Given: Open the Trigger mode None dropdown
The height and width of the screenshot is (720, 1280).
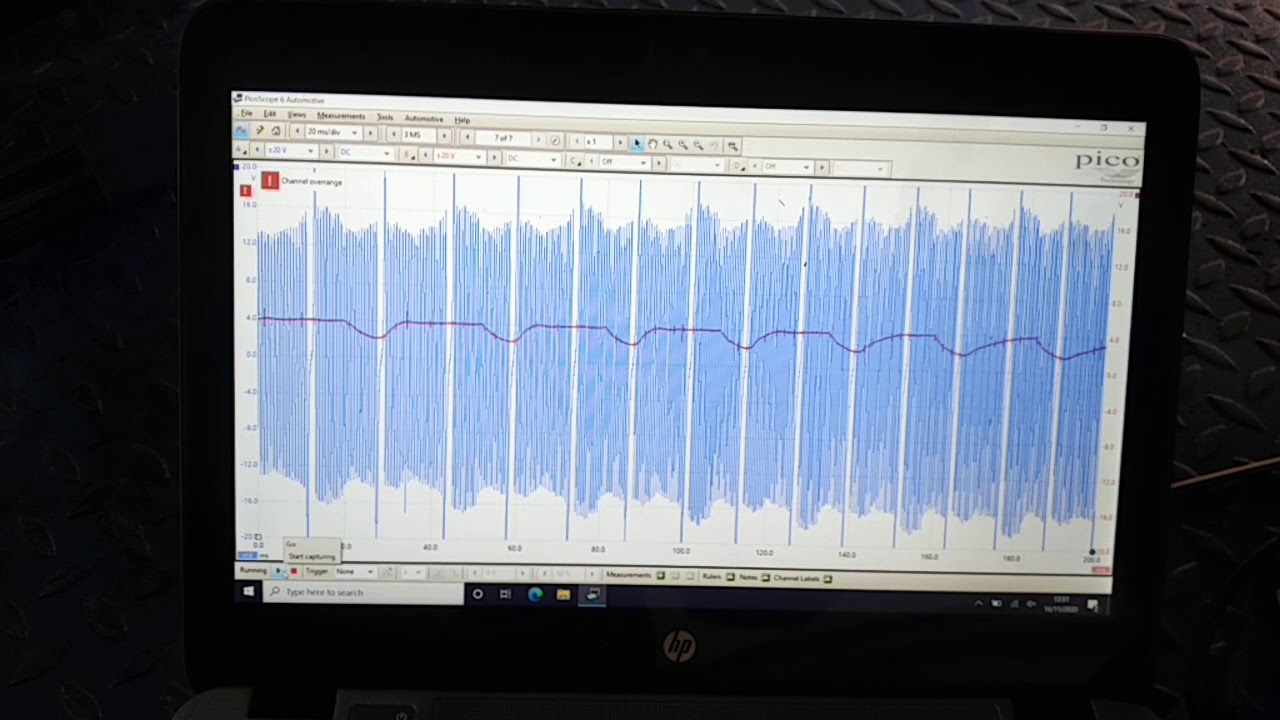Looking at the screenshot, I should 354,571.
